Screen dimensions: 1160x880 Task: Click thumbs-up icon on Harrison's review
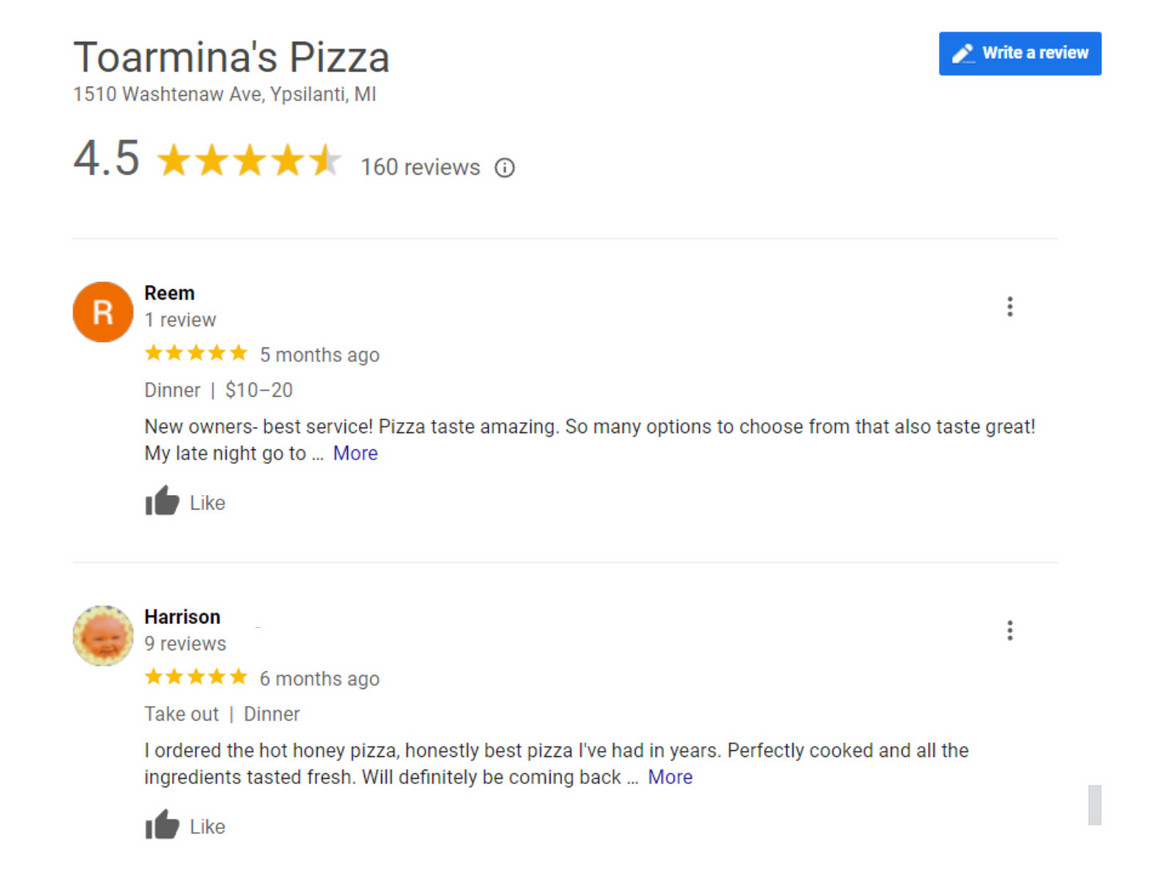coord(162,825)
